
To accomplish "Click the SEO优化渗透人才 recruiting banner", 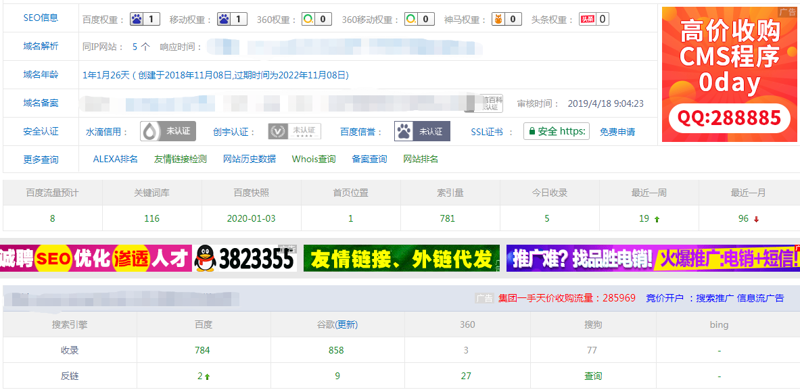I will [96, 258].
